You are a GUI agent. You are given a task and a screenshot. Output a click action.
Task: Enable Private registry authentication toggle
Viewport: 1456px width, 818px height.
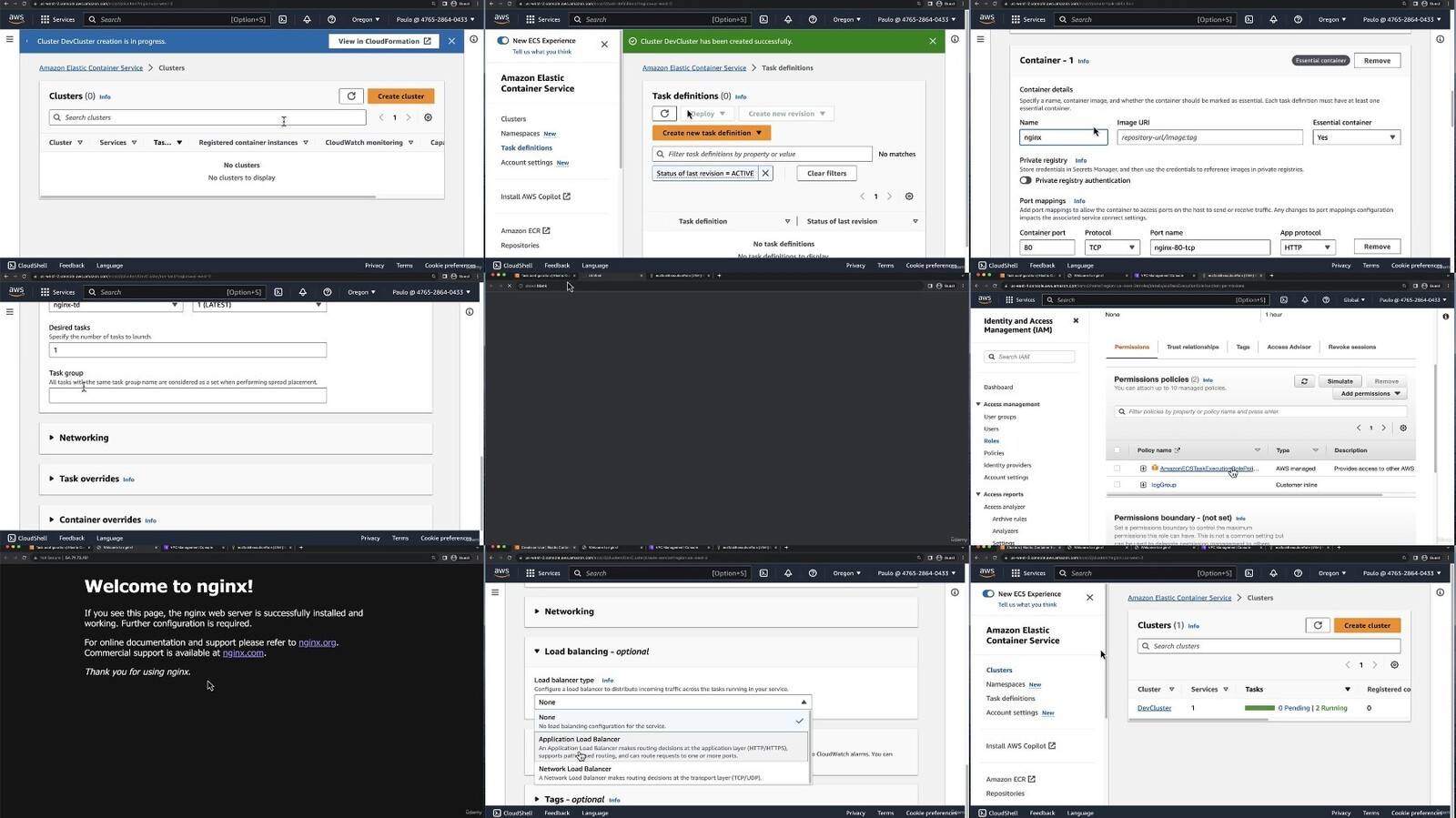coord(1026,180)
